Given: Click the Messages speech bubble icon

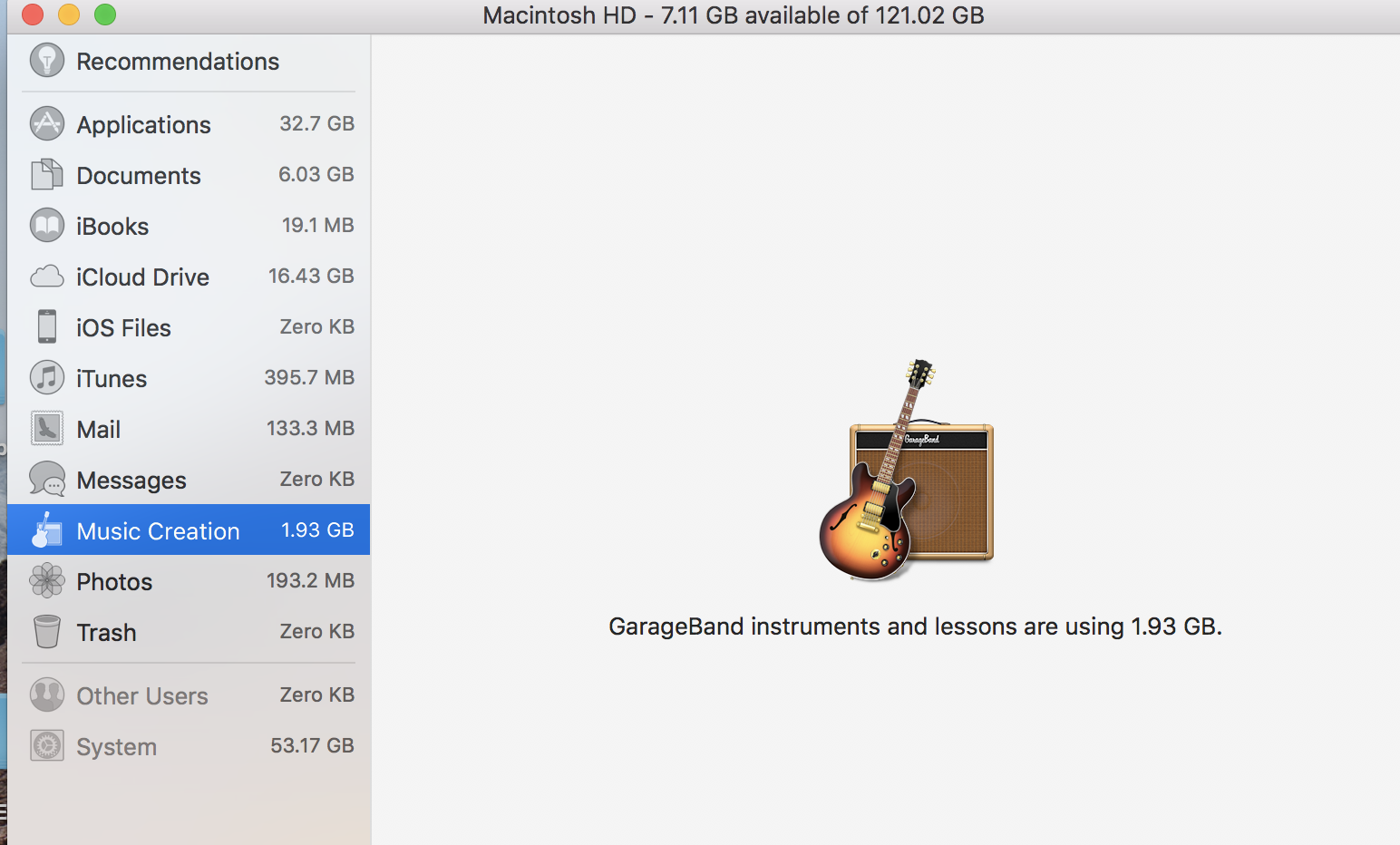Looking at the screenshot, I should (x=47, y=479).
